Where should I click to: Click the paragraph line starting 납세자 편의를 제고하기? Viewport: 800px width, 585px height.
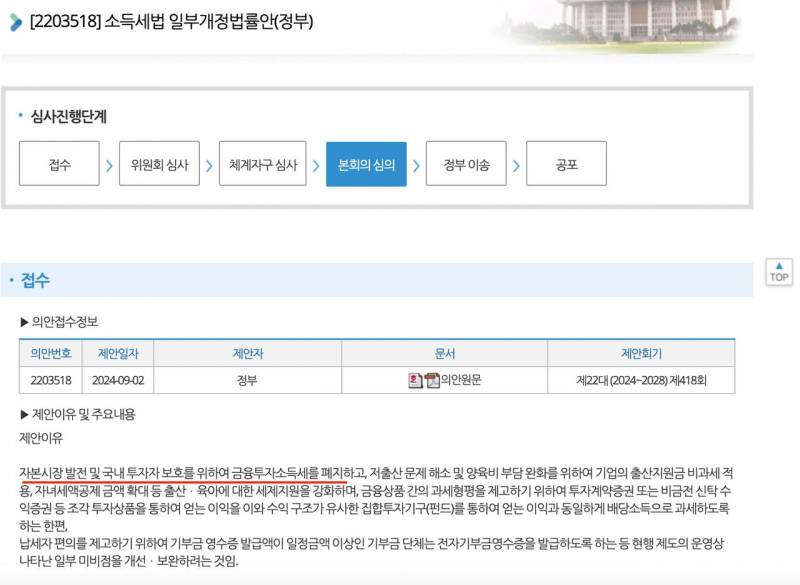click(x=371, y=543)
